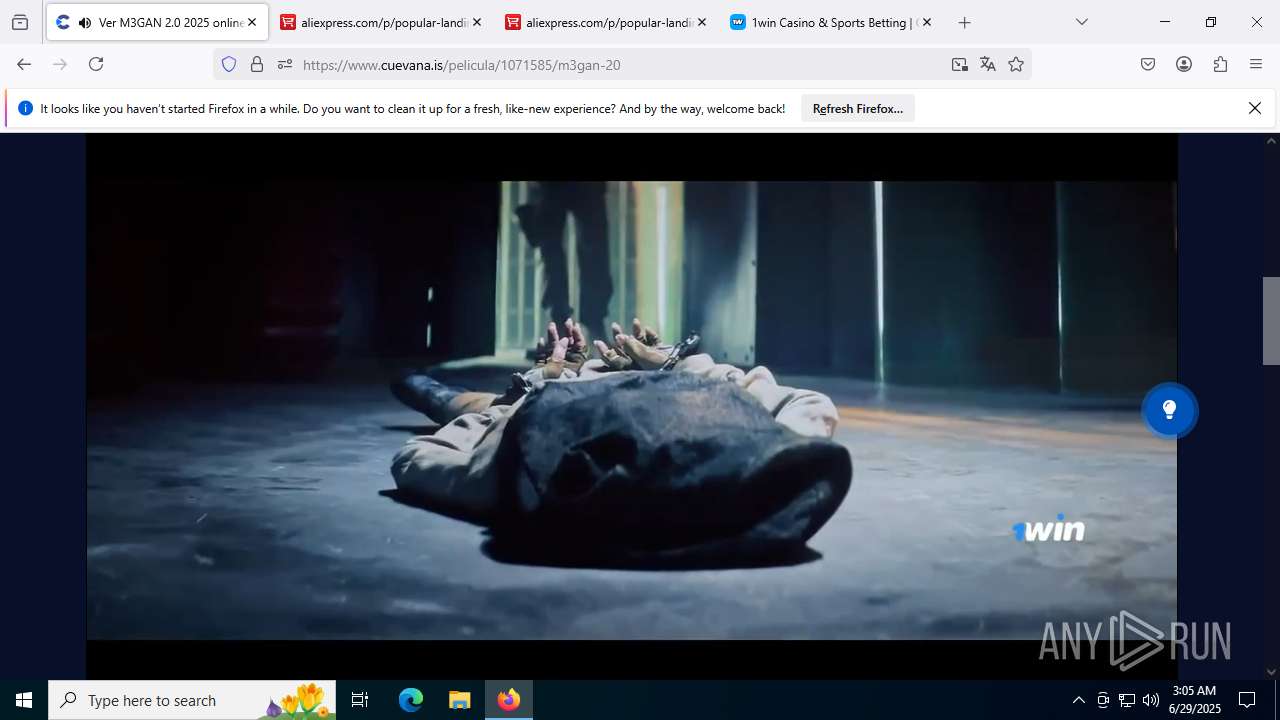Screen dimensions: 1280x720
Task: Switch to the 1win Casino tab
Action: 833,22
